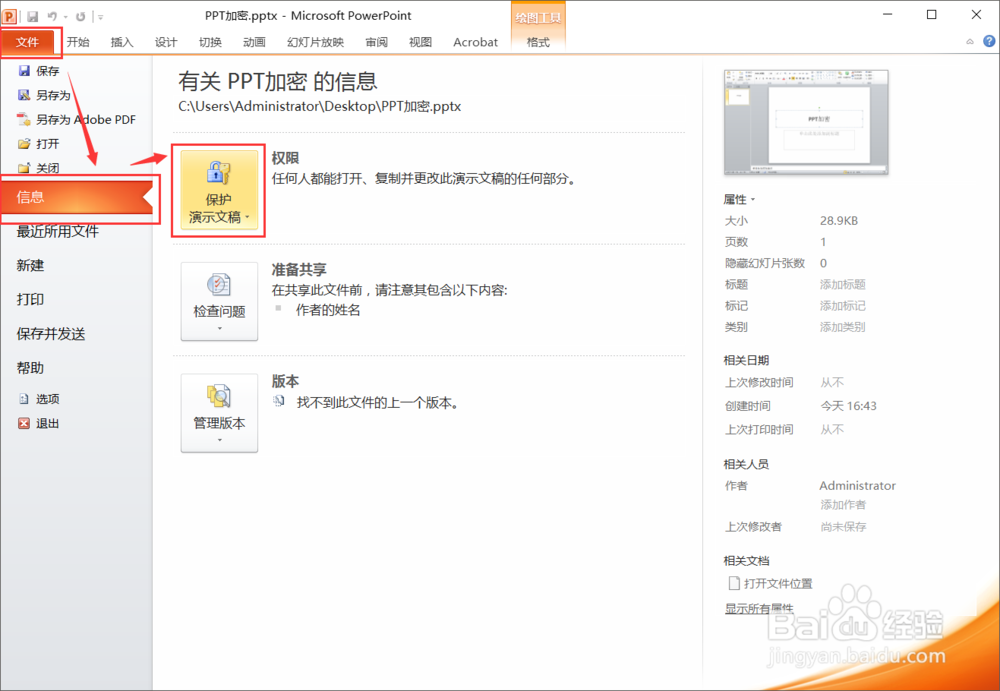This screenshot has height=691, width=1000.
Task: Switch to the 幻灯片放映 tab
Action: point(315,42)
